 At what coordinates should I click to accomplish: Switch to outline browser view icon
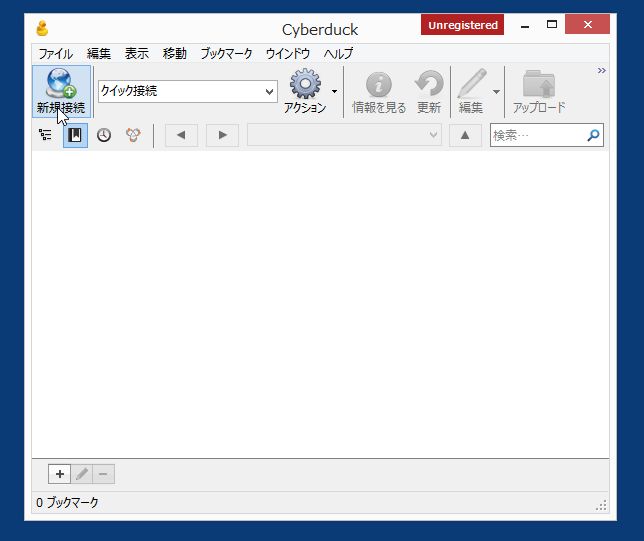click(45, 135)
